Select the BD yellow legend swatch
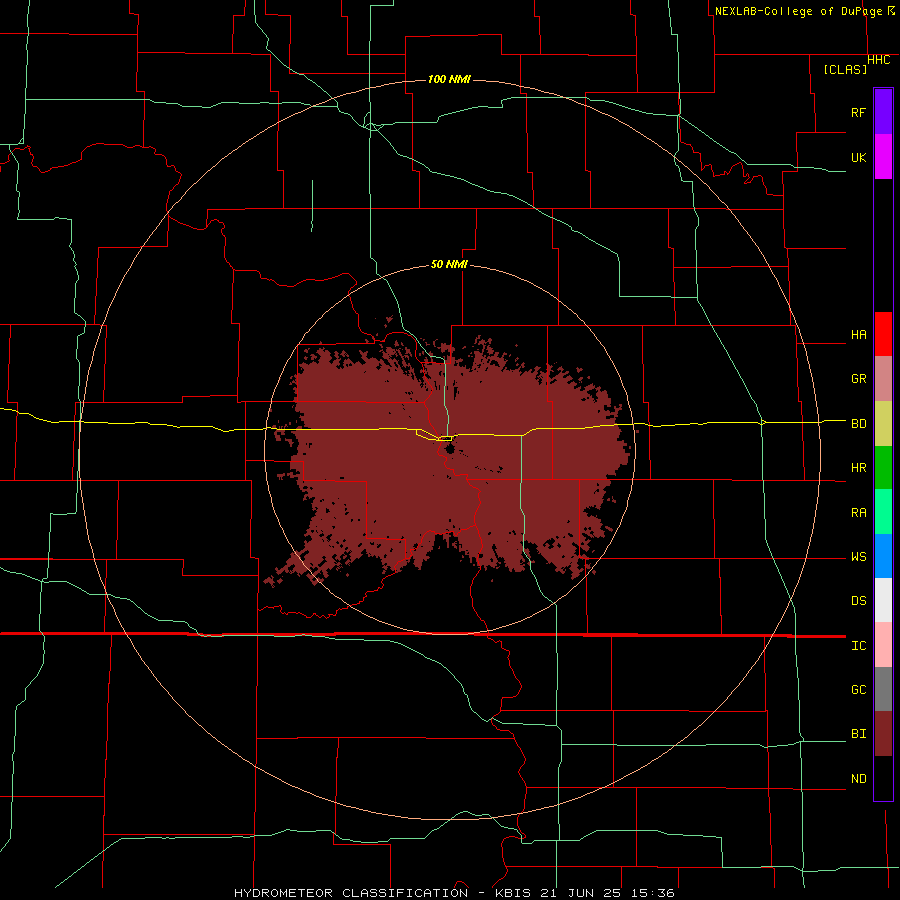The image size is (900, 900). click(x=883, y=424)
